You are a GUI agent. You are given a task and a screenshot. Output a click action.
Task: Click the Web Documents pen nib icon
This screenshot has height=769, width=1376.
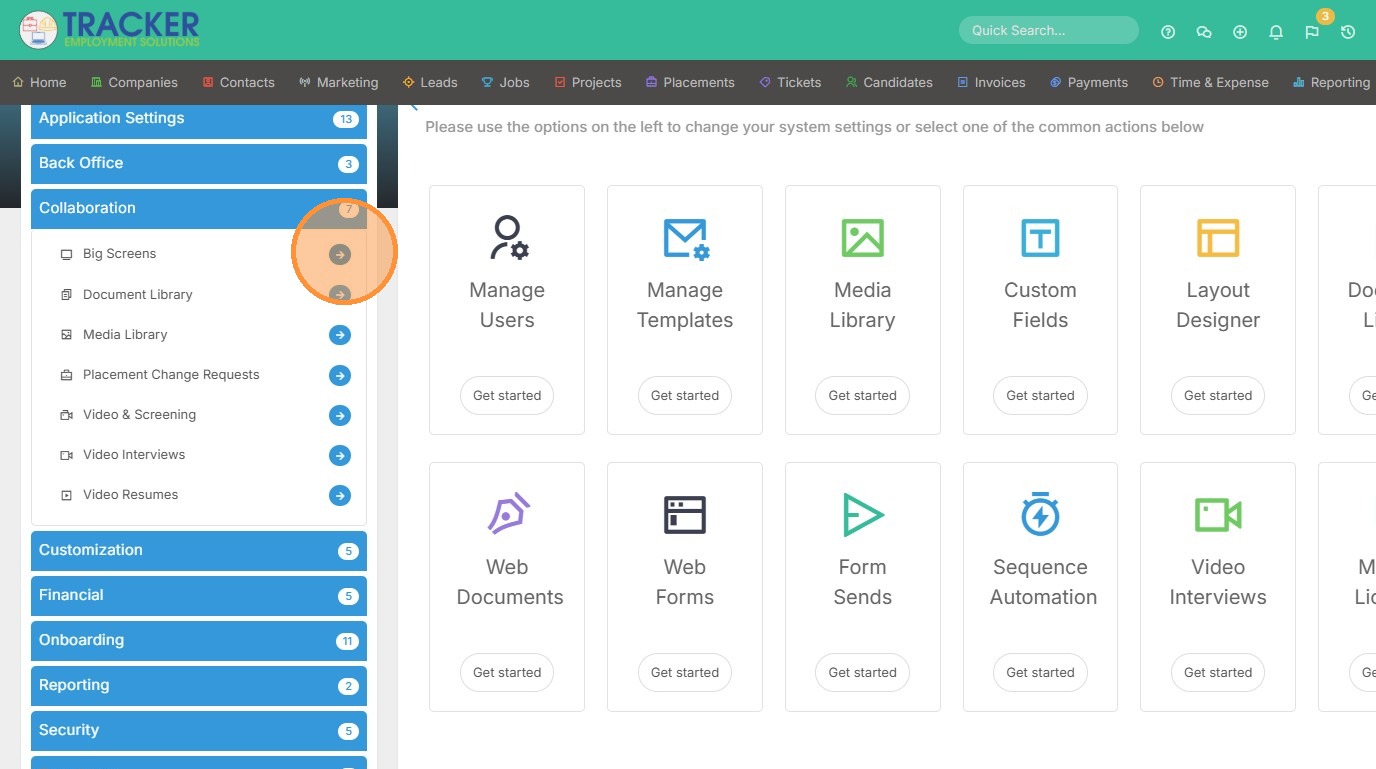pos(507,515)
